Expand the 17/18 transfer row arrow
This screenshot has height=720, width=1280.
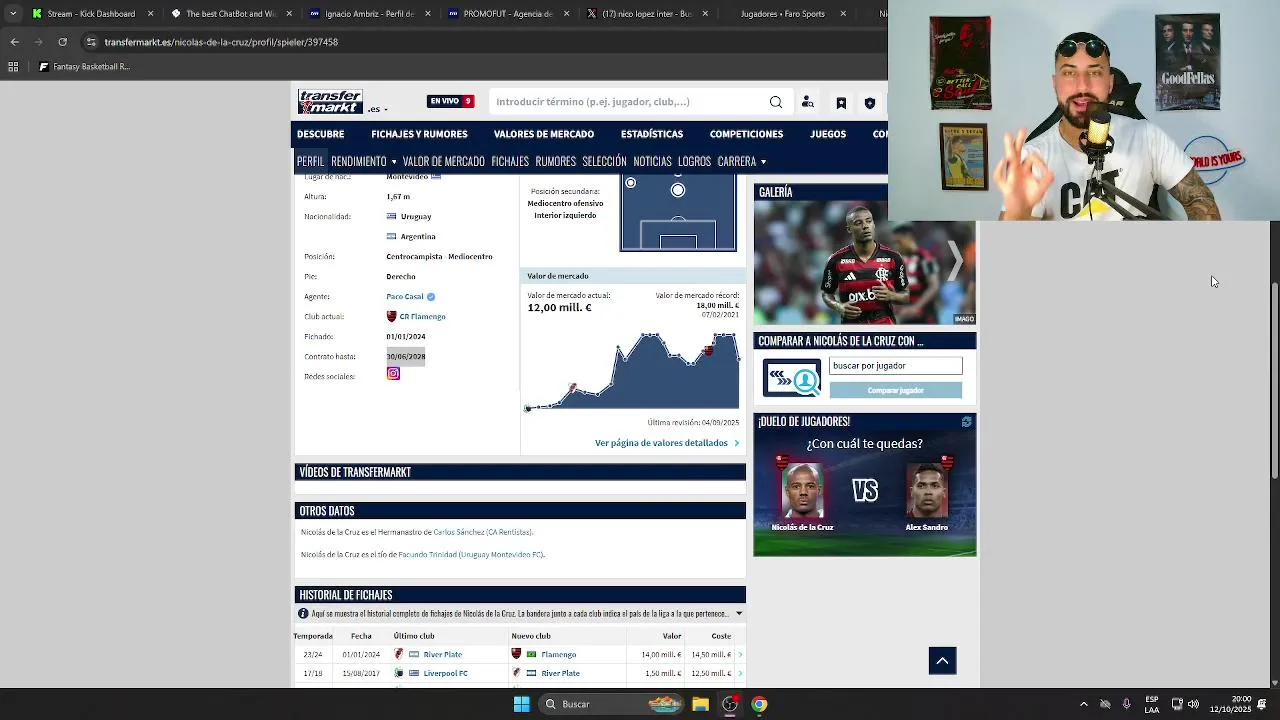[x=740, y=674]
